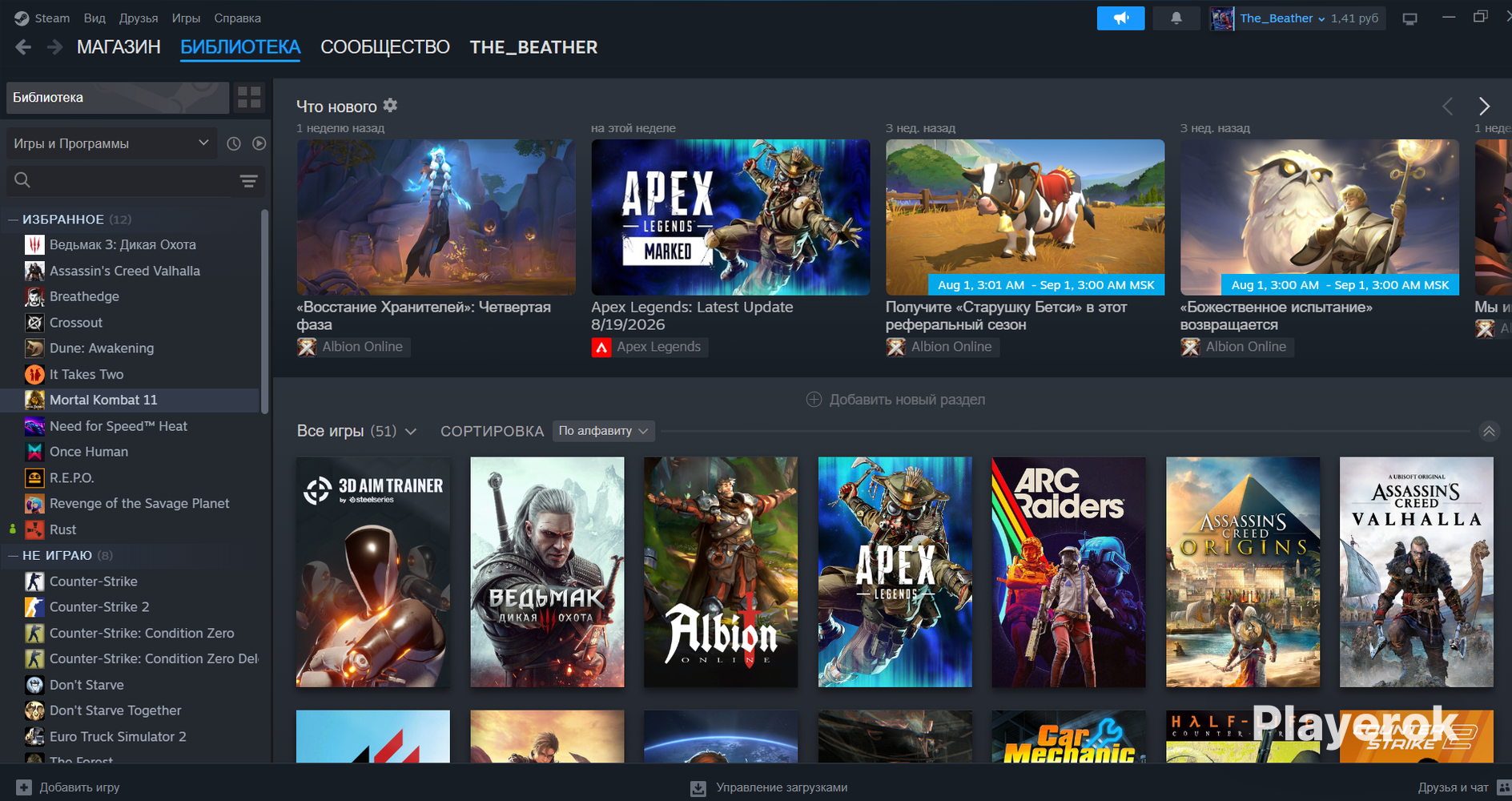The image size is (1512, 801).
Task: Open the Вид menu
Action: click(94, 18)
